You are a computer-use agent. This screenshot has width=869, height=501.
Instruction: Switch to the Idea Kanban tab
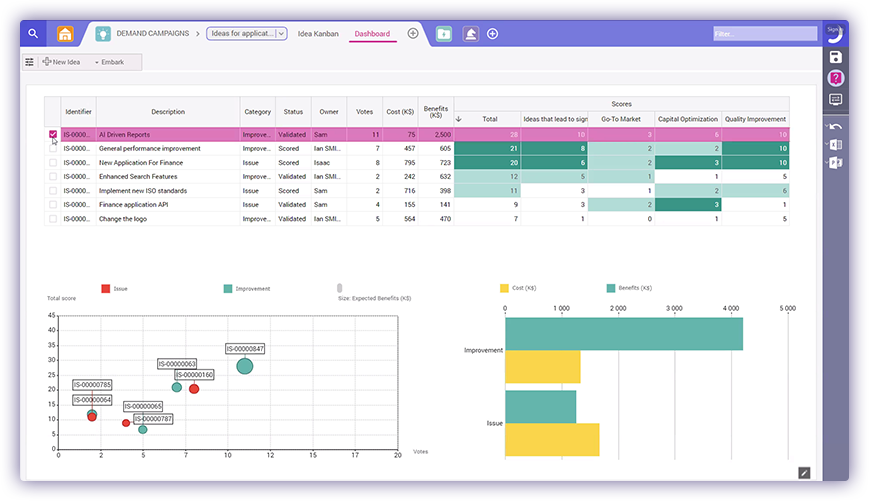click(x=318, y=33)
